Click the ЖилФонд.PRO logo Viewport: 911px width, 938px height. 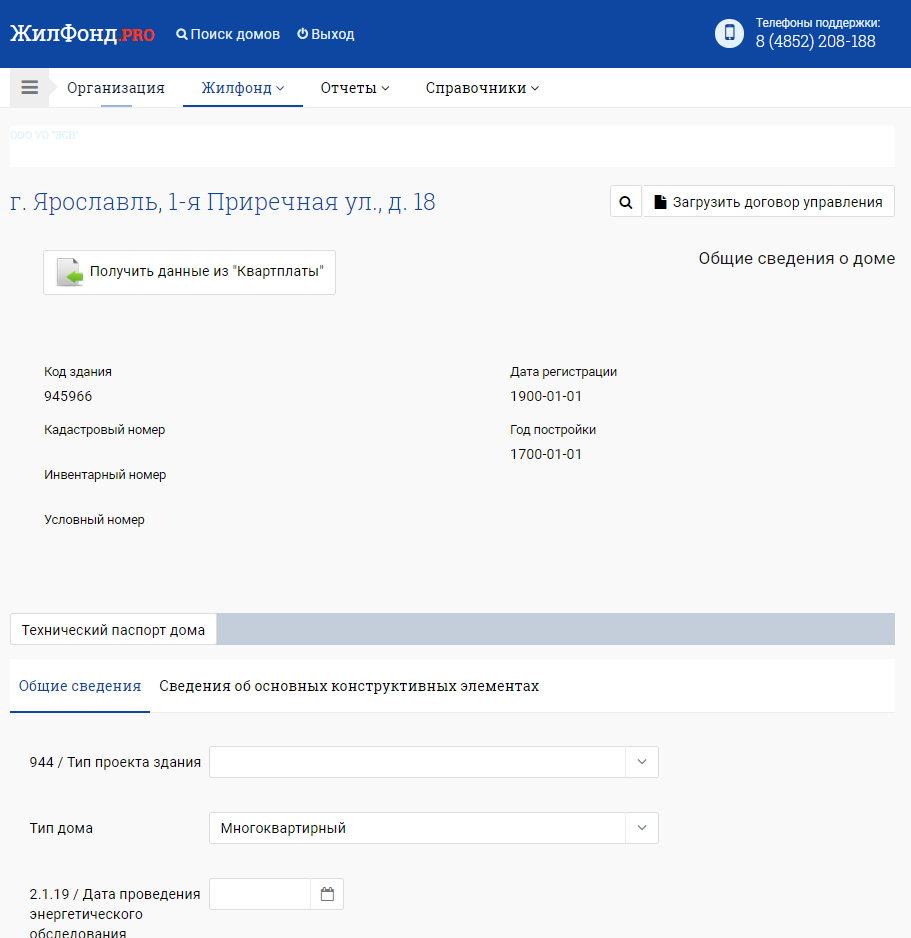[x=82, y=34]
